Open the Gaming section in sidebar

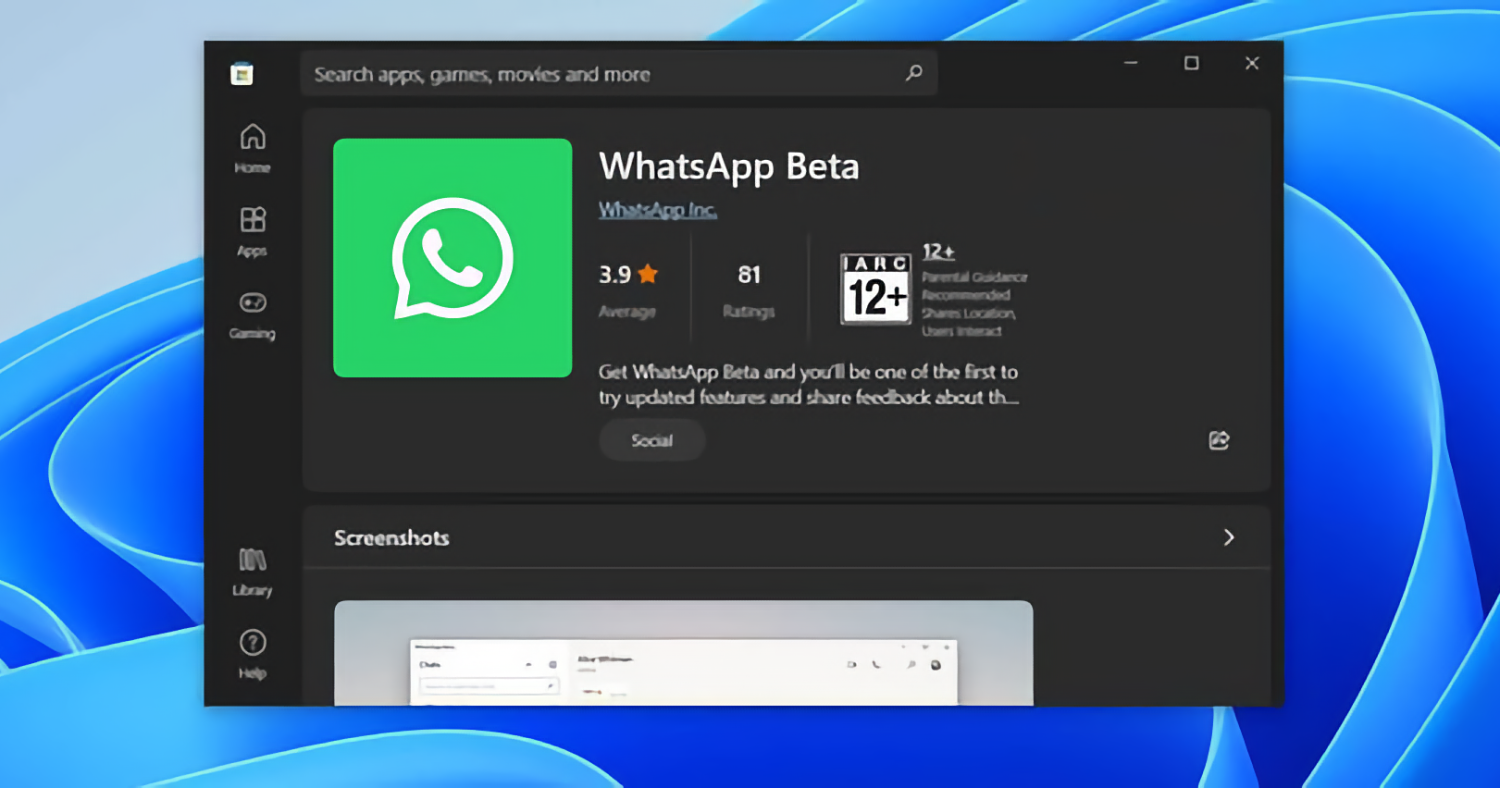coord(252,314)
